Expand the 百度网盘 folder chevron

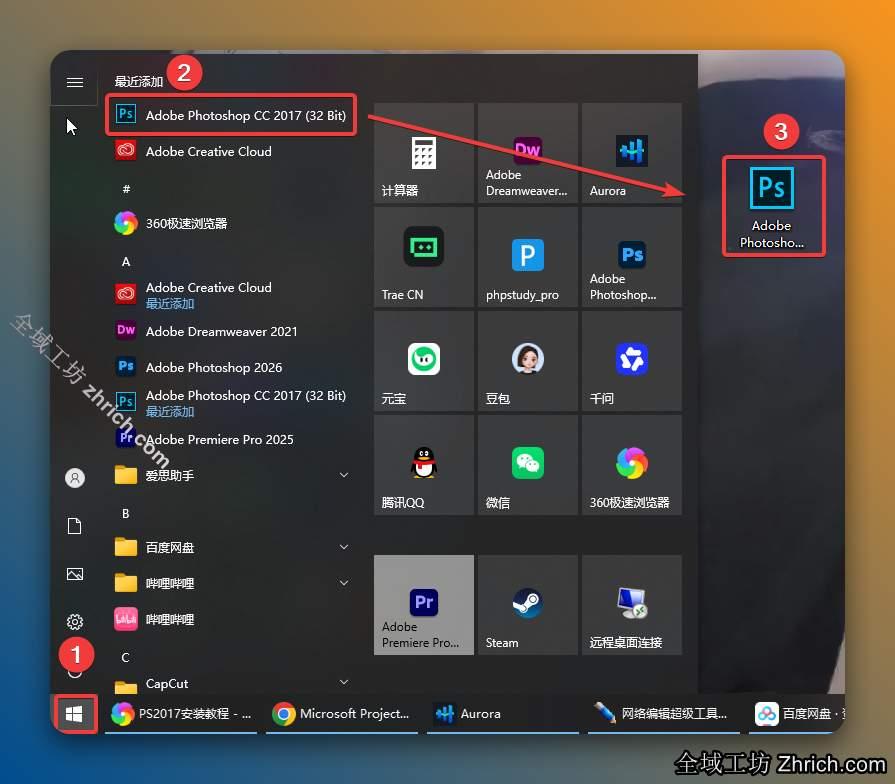(x=344, y=547)
